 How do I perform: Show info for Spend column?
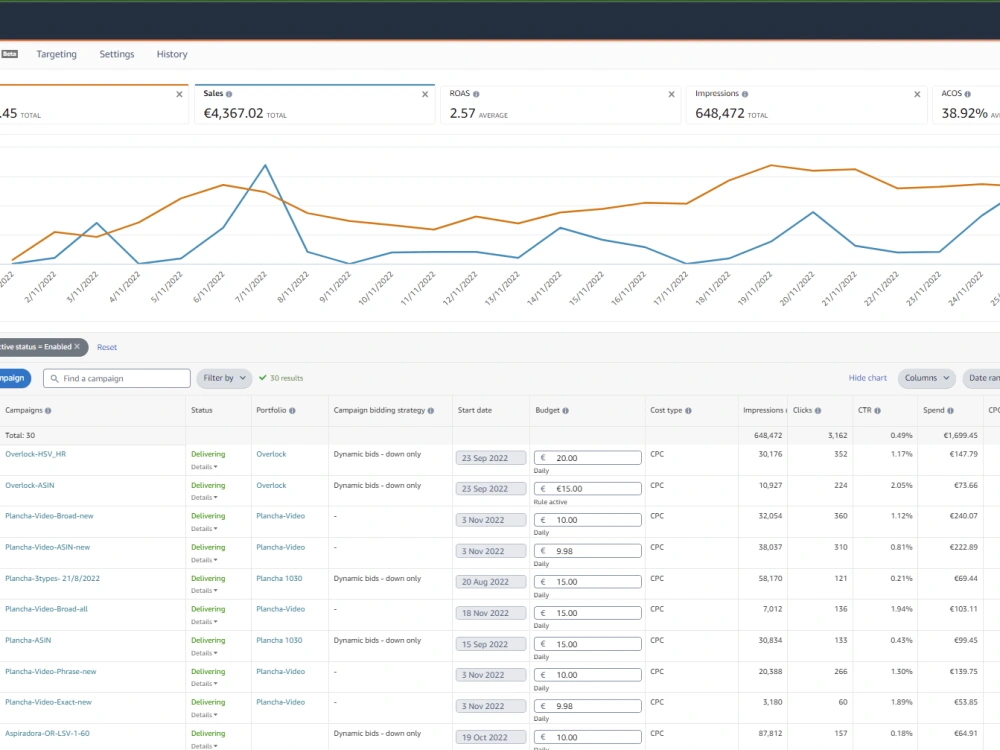tap(950, 411)
